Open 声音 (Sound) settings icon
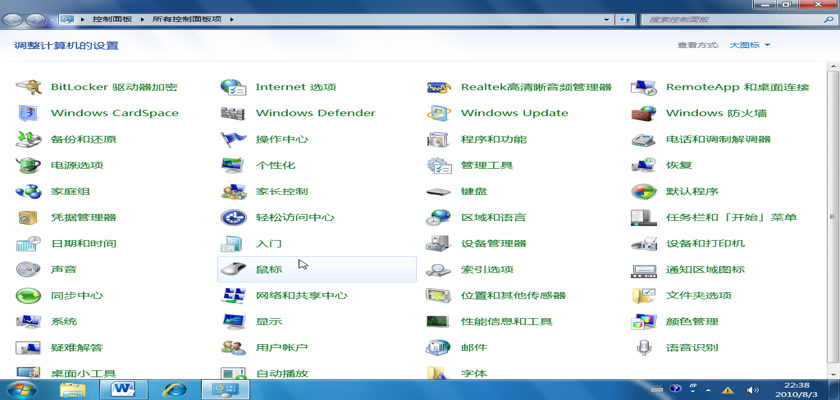Image resolution: width=840 pixels, height=400 pixels. 28,269
